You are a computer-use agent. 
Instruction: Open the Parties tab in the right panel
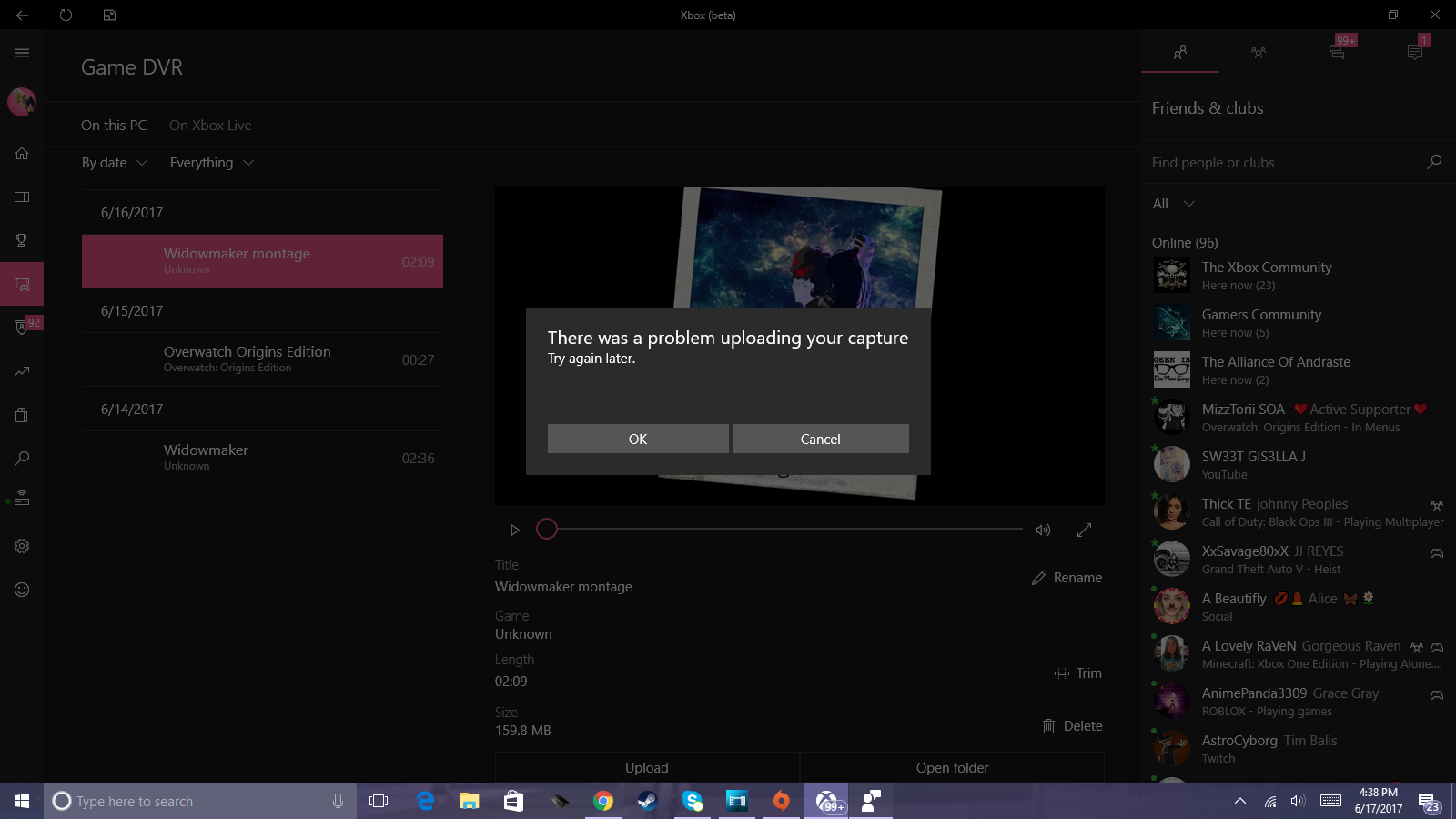1259,53
